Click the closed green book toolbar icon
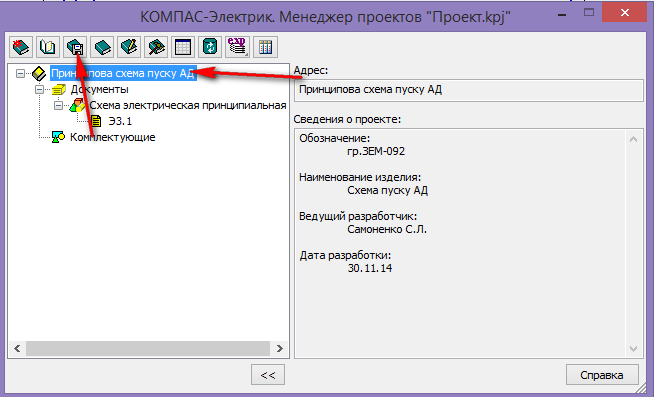This screenshot has width=654, height=397. coord(102,47)
